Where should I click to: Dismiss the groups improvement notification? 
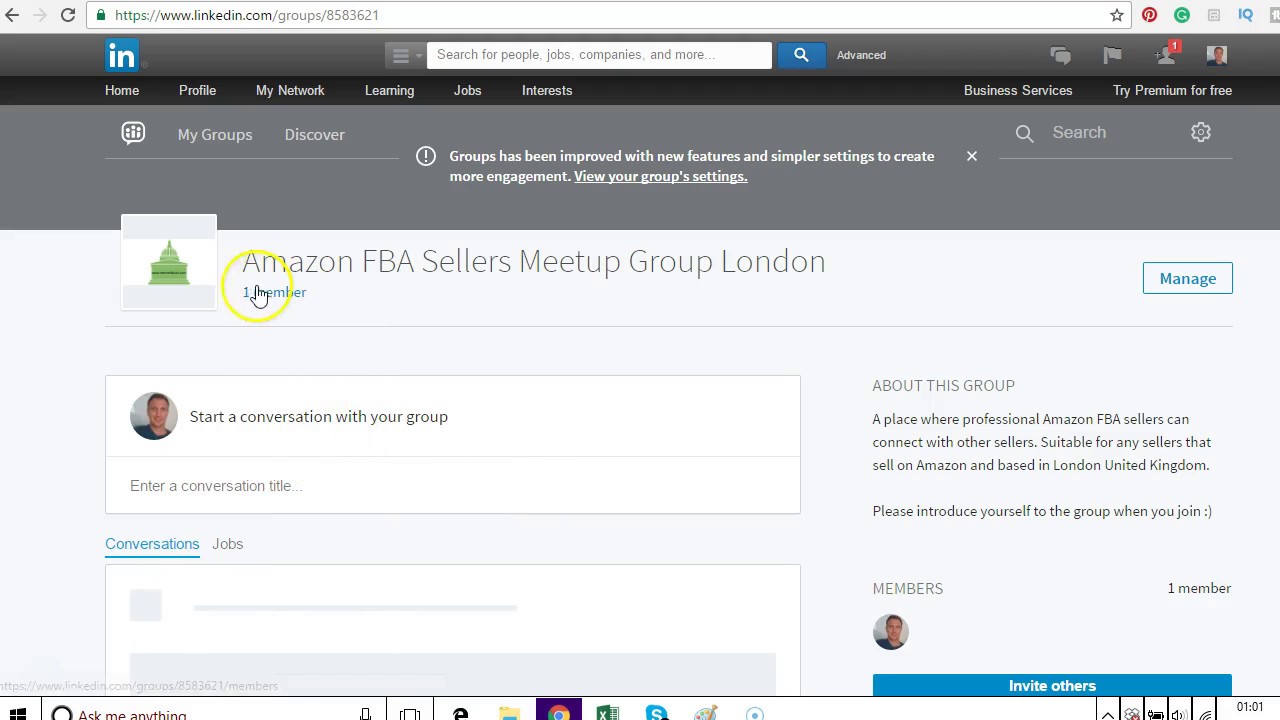(971, 156)
